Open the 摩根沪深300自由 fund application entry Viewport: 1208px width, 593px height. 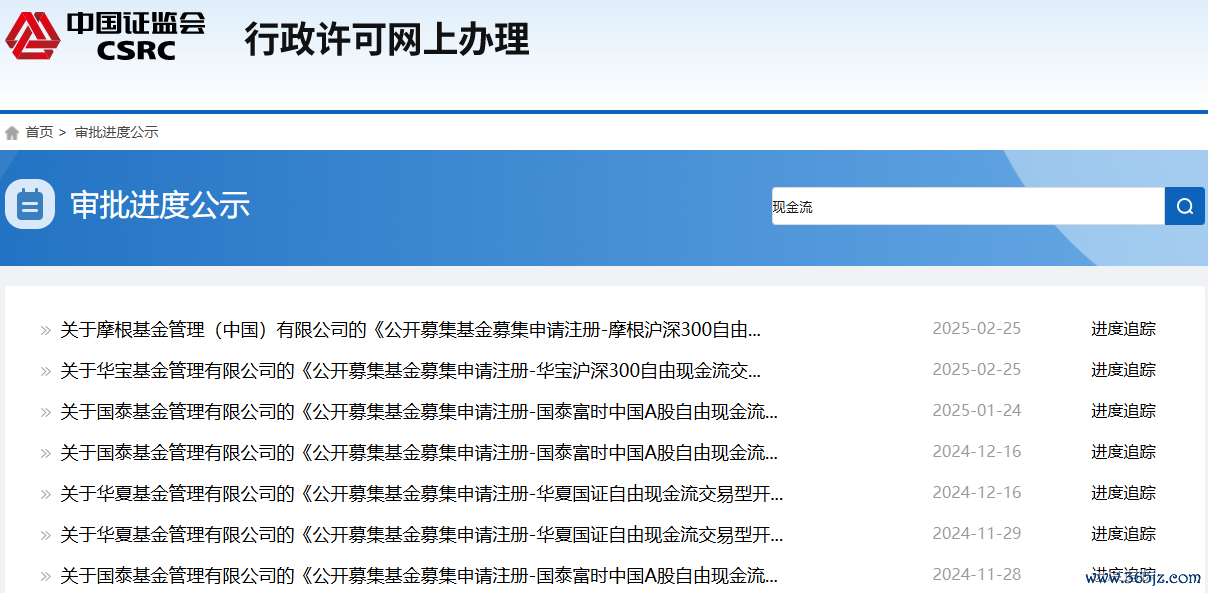tap(410, 329)
